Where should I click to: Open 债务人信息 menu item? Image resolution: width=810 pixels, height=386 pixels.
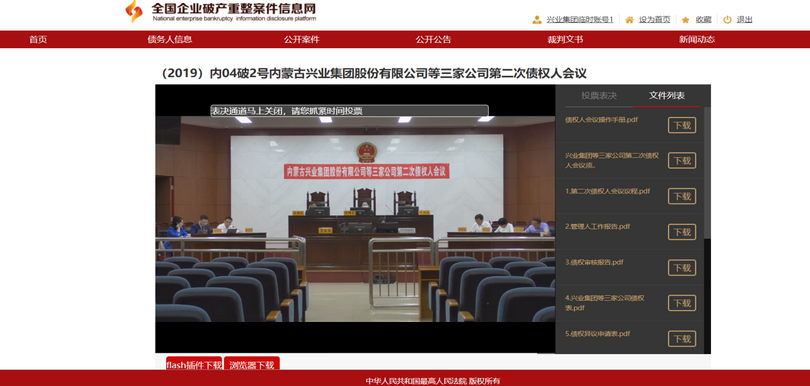pyautogui.click(x=169, y=39)
